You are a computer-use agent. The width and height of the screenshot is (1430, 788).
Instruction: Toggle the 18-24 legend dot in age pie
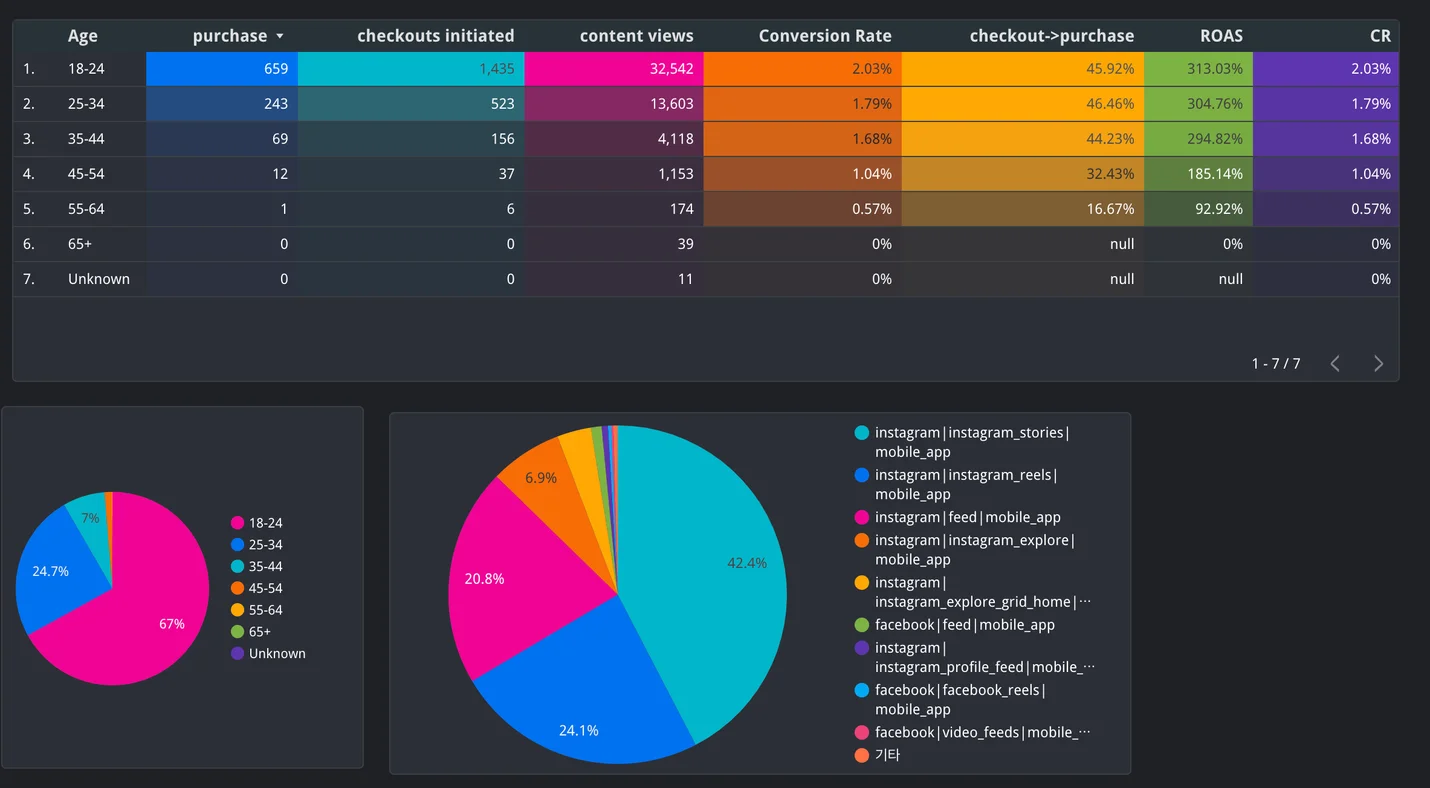coord(238,523)
